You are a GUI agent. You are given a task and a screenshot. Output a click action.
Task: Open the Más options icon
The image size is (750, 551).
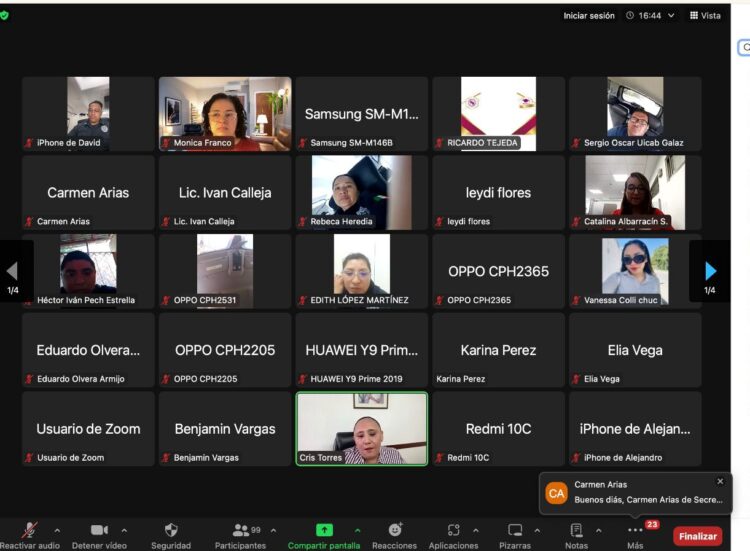pos(635,530)
